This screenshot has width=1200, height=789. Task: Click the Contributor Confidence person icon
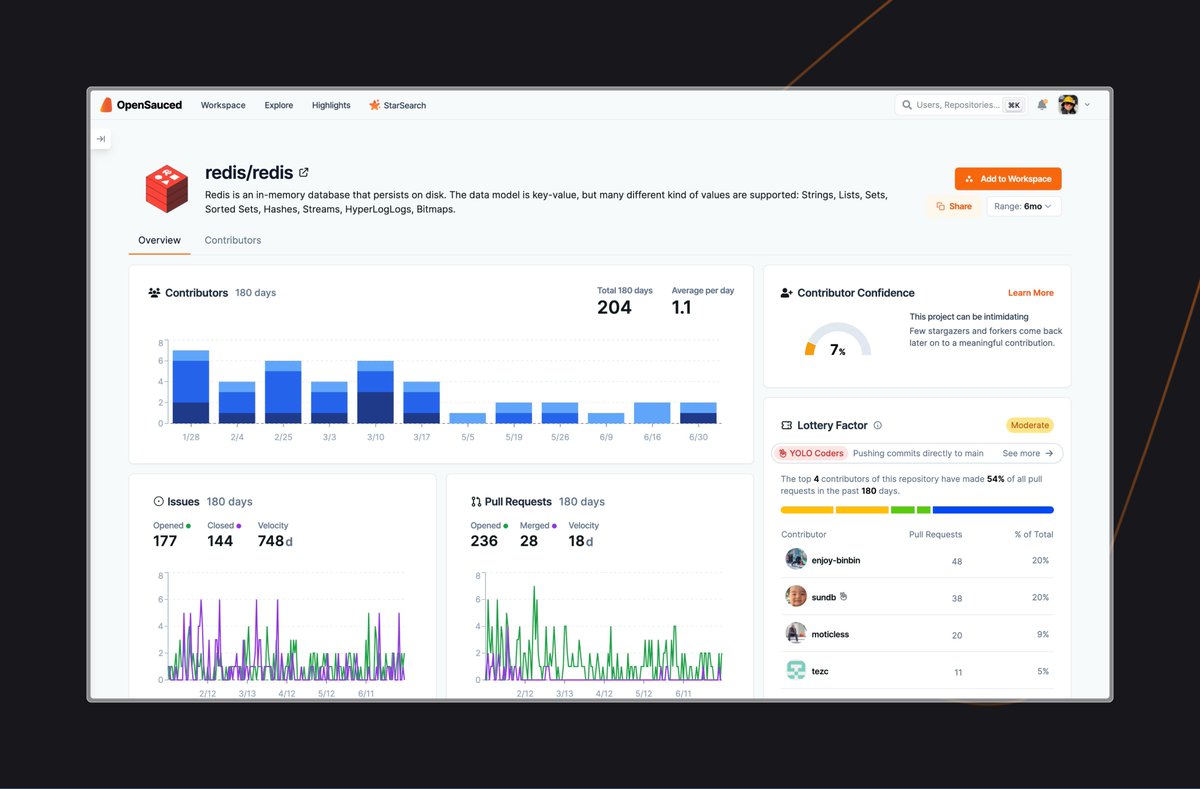pyautogui.click(x=787, y=293)
